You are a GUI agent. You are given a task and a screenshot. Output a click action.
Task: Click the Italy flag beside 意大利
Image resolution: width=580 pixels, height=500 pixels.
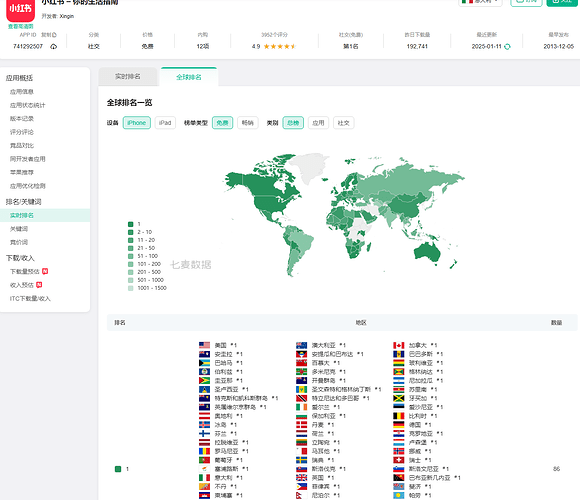point(204,477)
